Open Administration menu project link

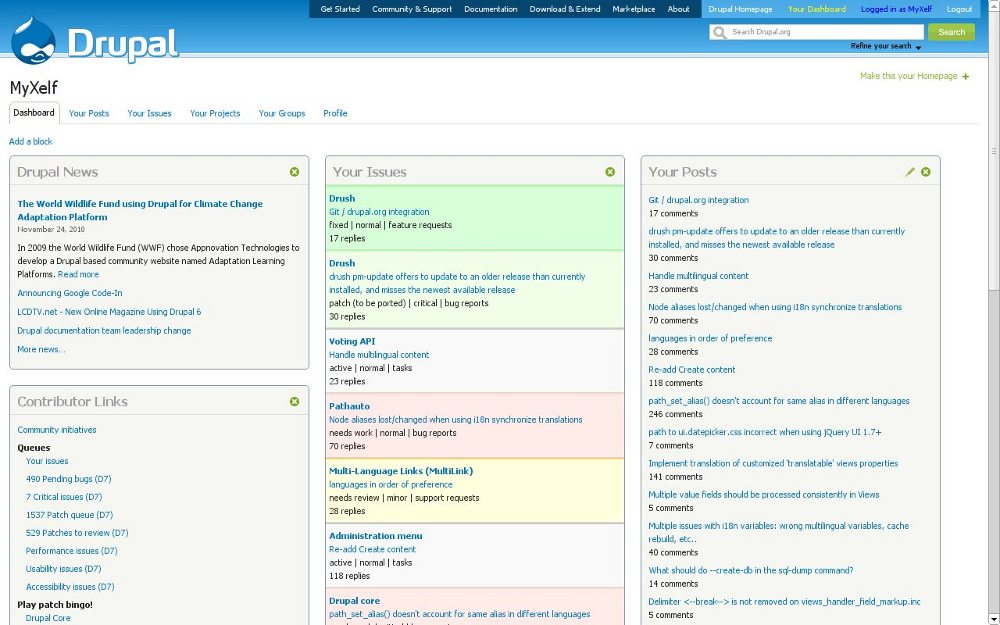click(x=376, y=536)
